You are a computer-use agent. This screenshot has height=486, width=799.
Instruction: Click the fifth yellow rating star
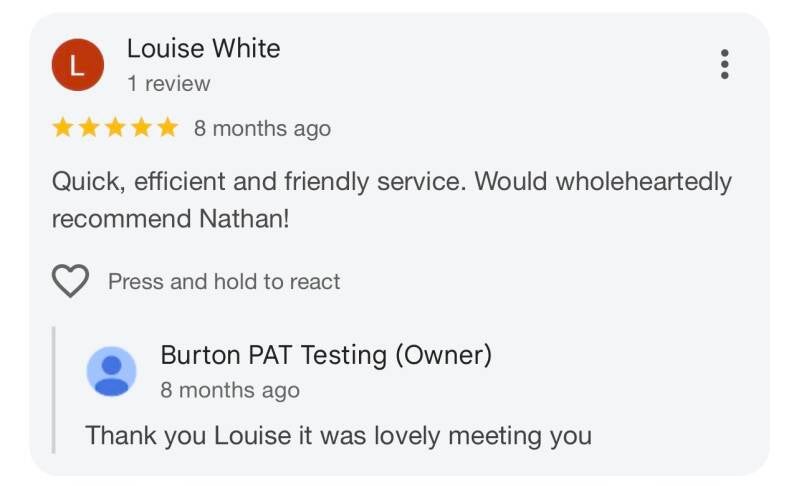167,128
